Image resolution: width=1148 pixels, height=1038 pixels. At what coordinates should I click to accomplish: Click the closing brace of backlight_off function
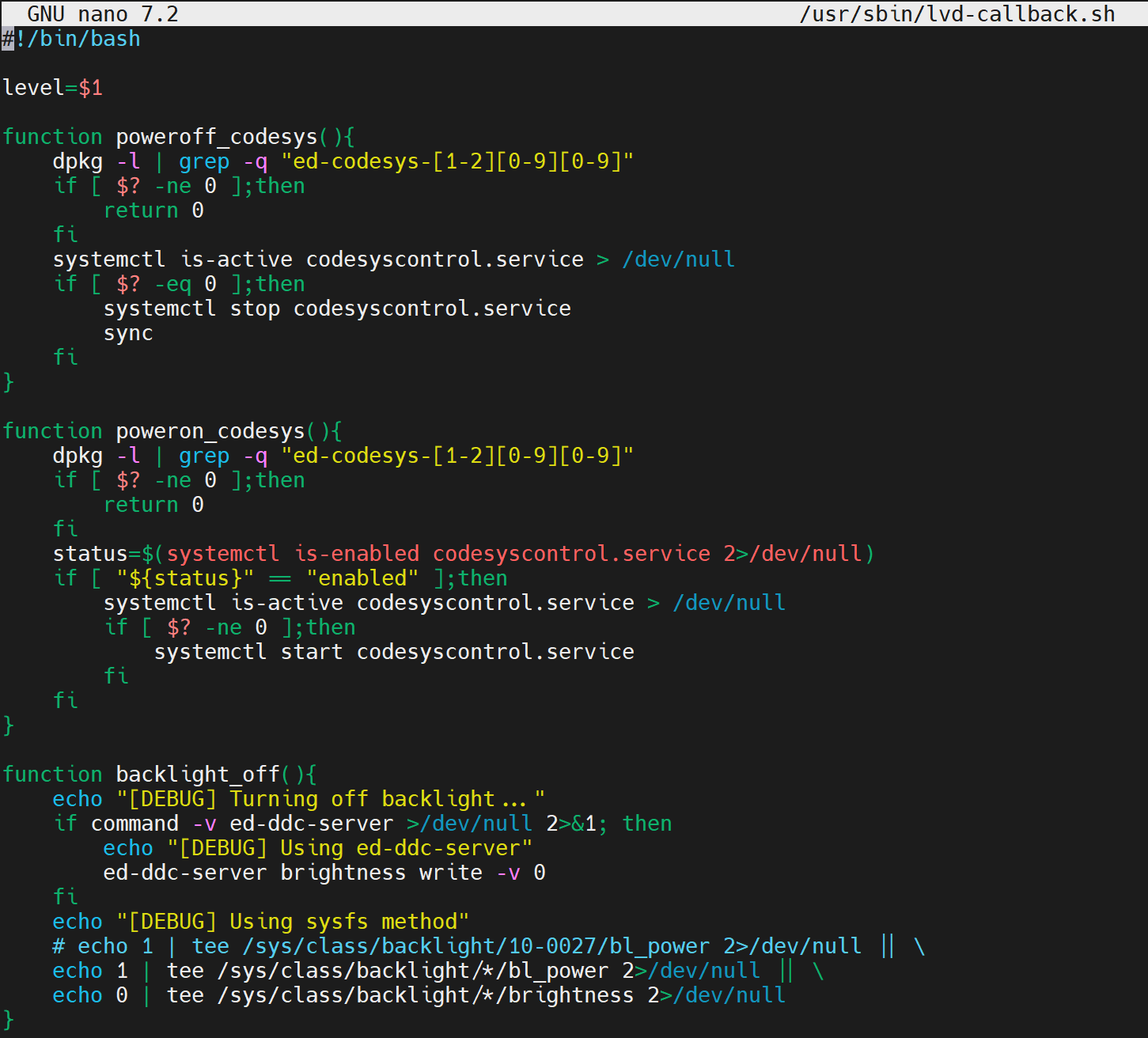click(x=9, y=1020)
